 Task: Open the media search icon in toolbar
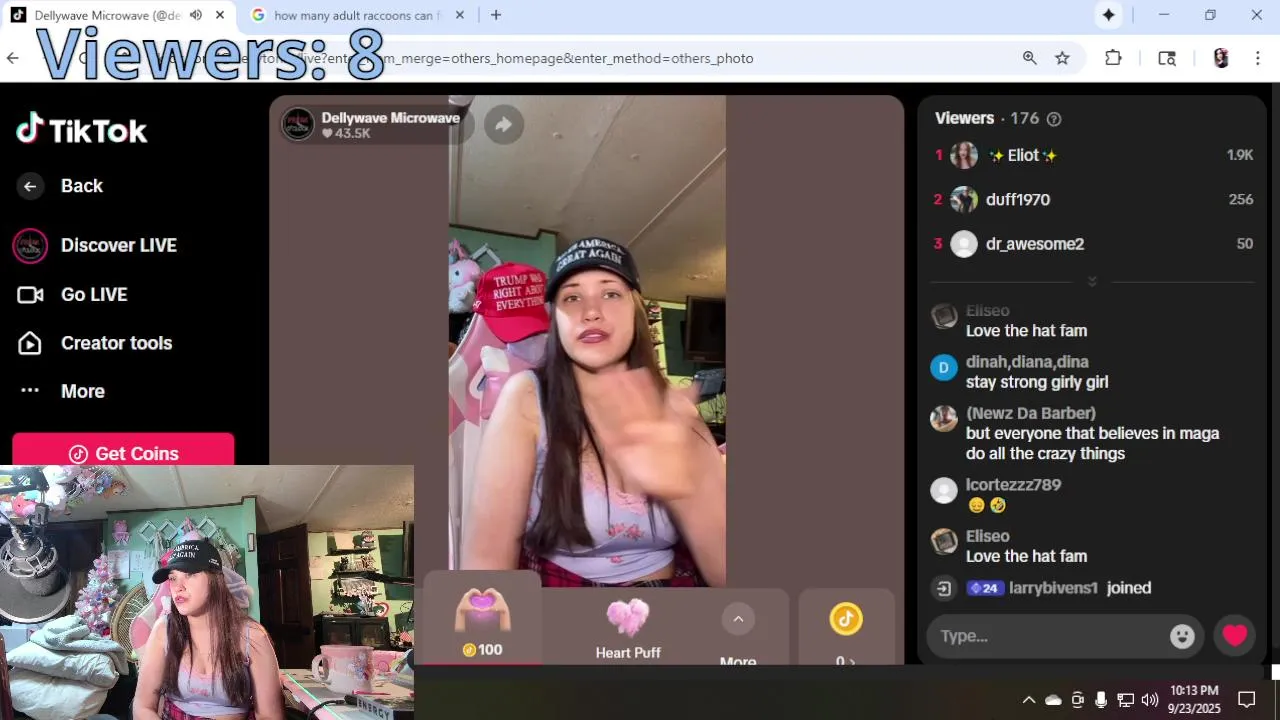(x=1166, y=58)
